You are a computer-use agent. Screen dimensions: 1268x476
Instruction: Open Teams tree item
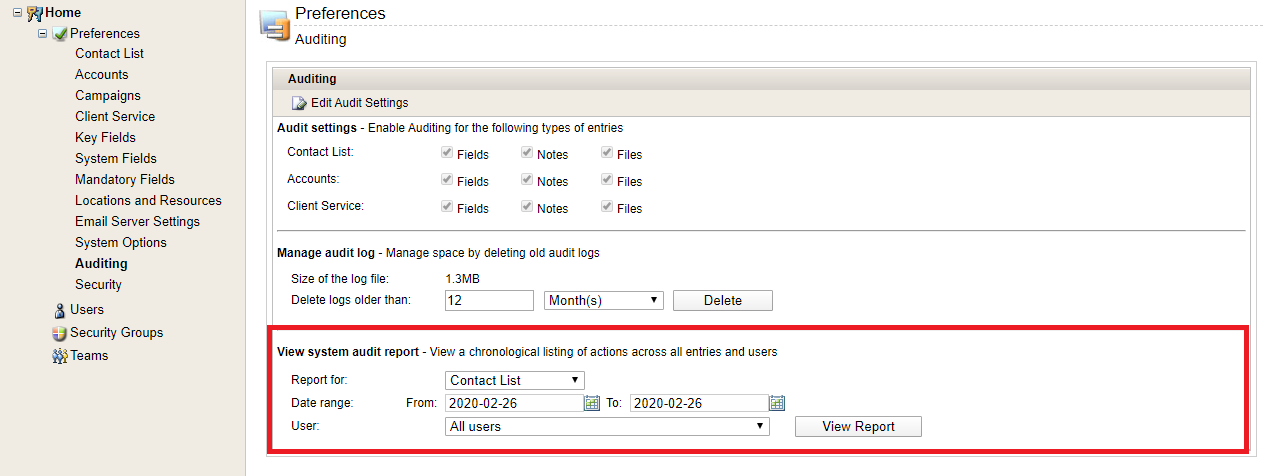[x=89, y=356]
